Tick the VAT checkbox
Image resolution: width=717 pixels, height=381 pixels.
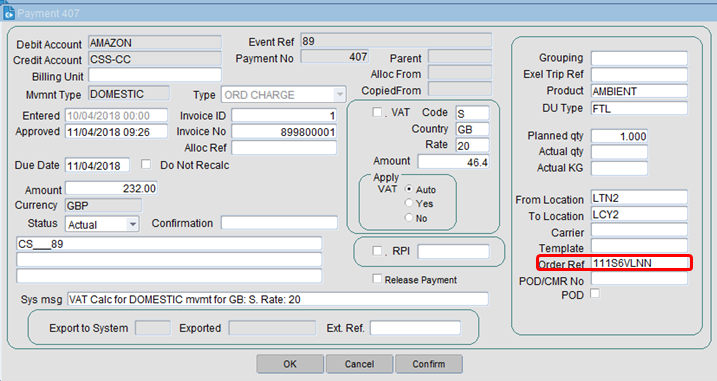[377, 112]
